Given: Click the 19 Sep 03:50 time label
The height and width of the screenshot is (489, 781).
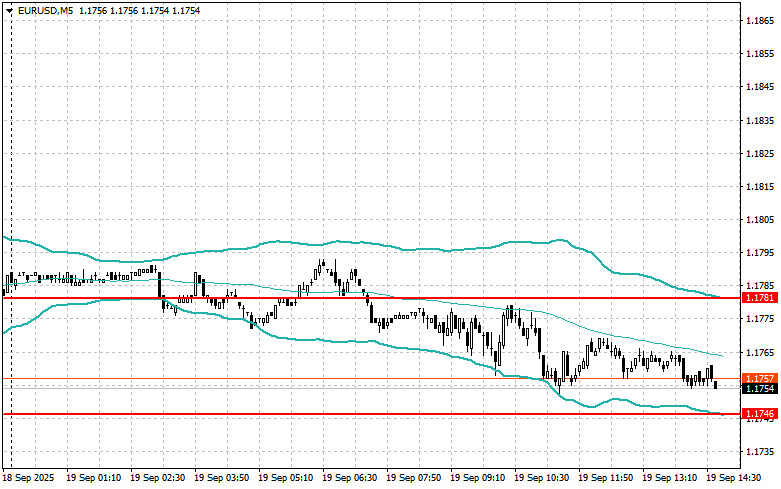Looking at the screenshot, I should [222, 478].
